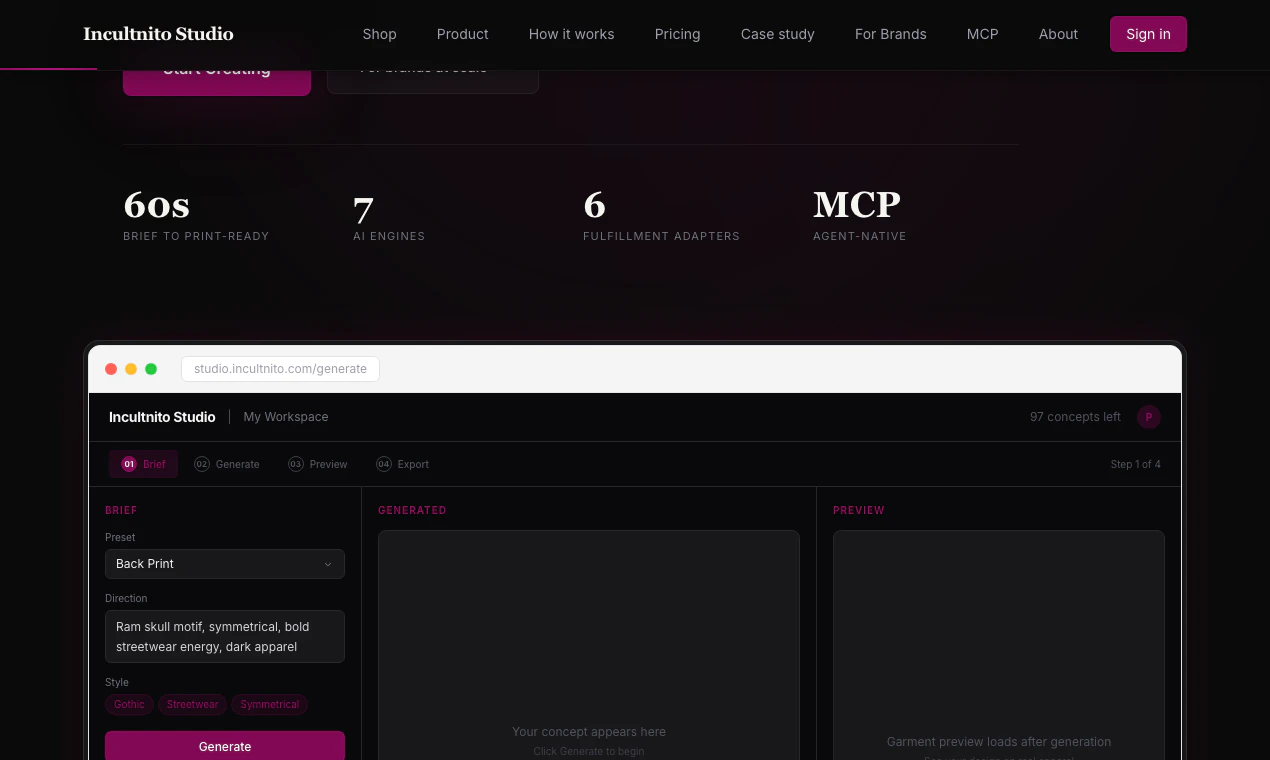Expand the Back Print preset dropdown

click(225, 564)
